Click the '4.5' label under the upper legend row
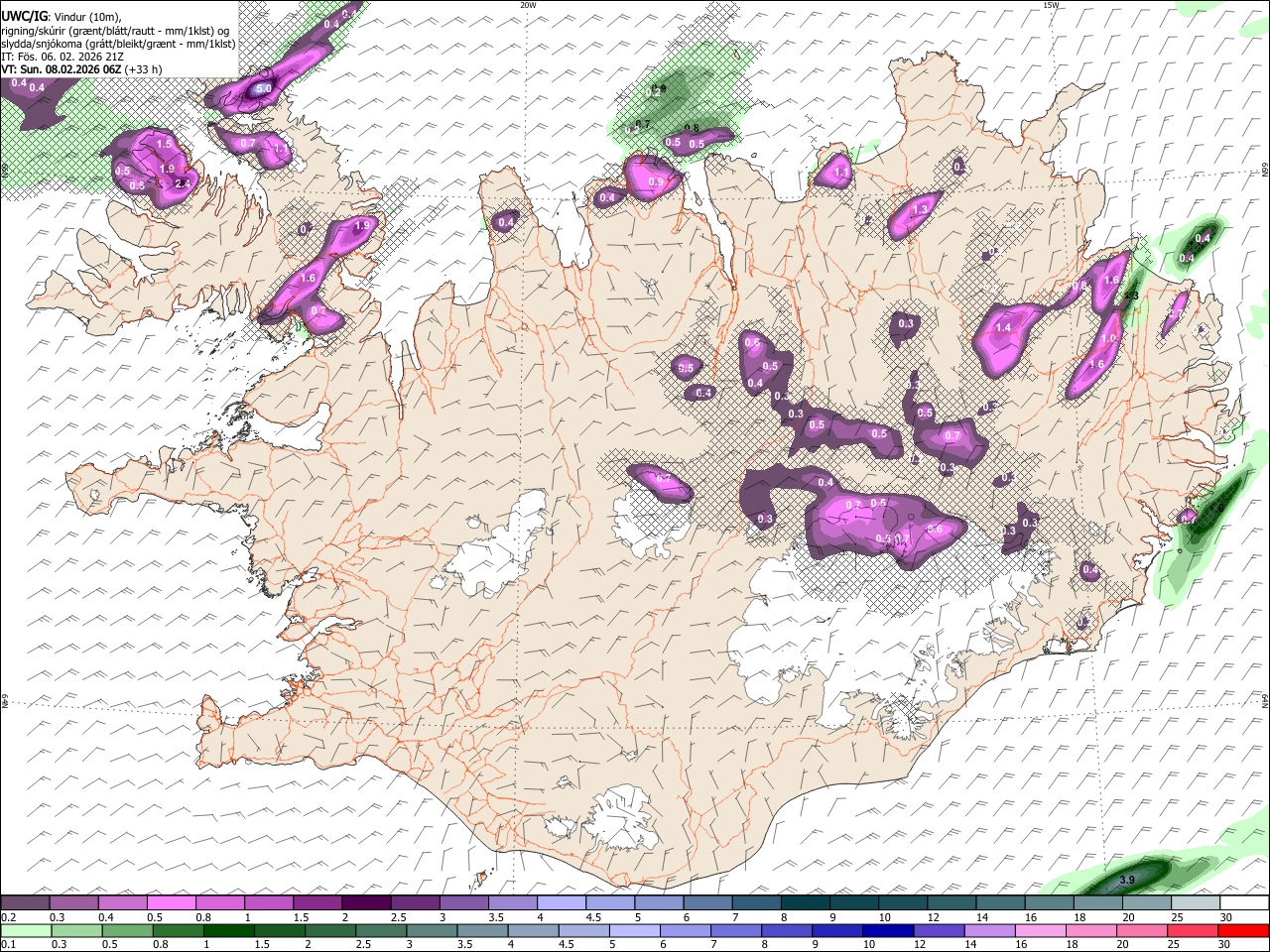Screen dimensions: 1270x952 [593, 917]
